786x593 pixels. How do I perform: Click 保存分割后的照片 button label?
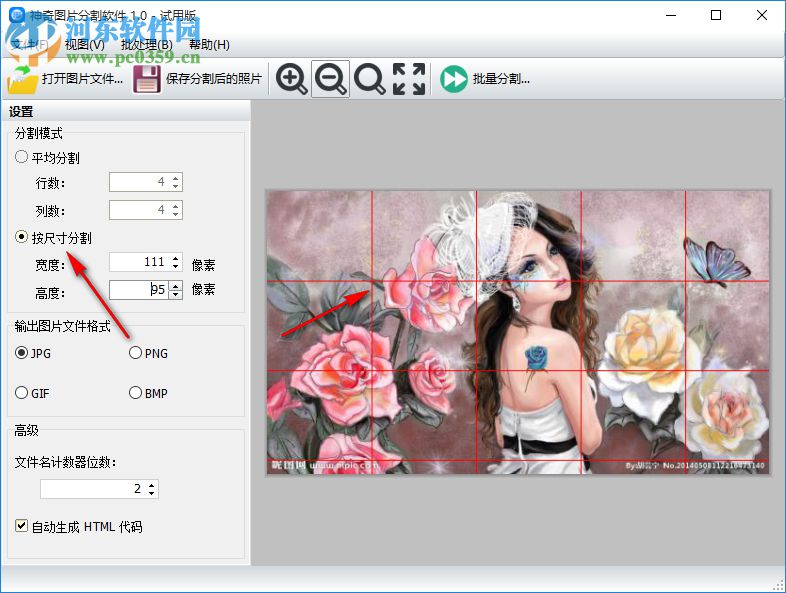click(x=214, y=79)
